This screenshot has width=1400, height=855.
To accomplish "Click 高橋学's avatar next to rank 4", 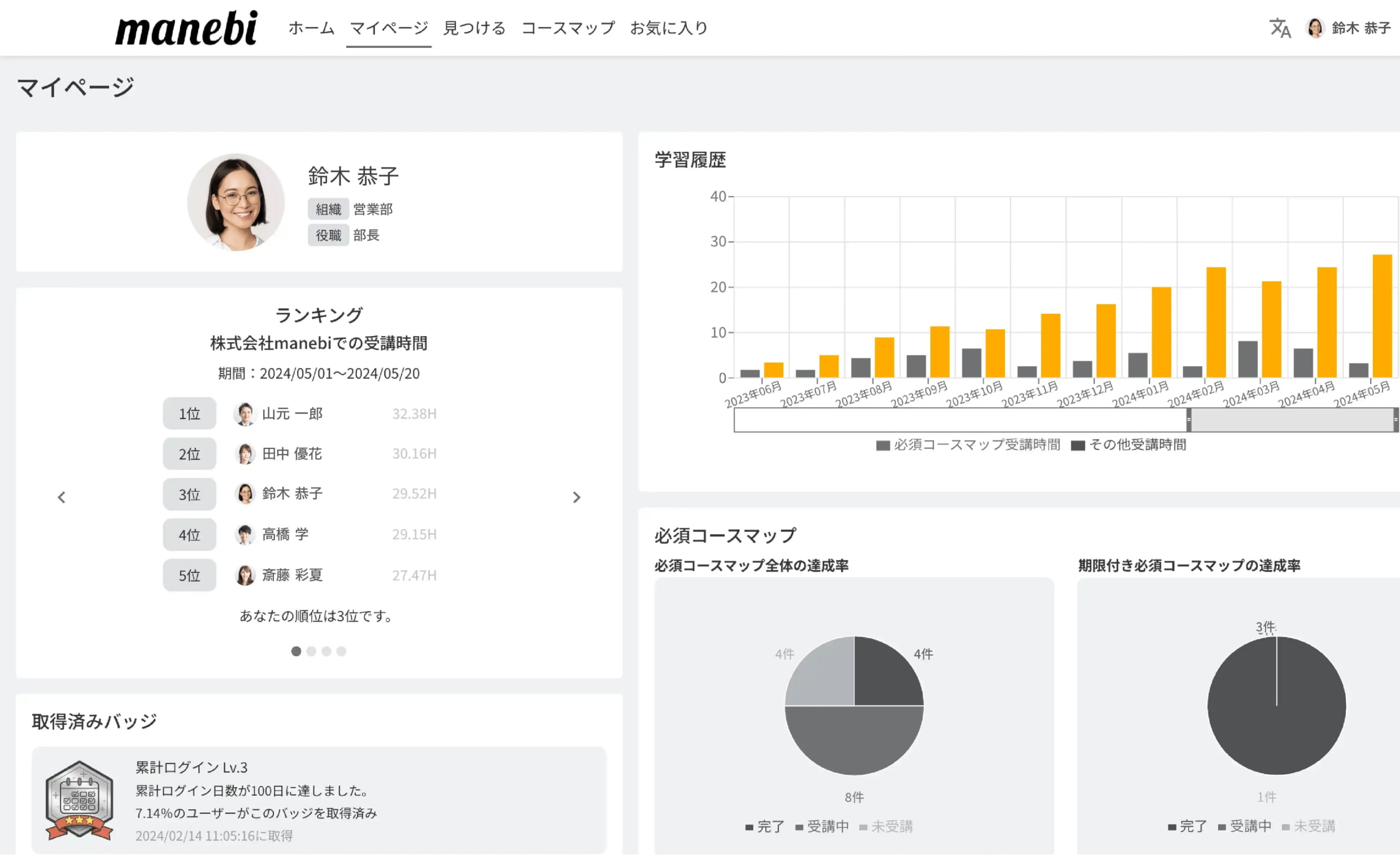I will [x=245, y=534].
